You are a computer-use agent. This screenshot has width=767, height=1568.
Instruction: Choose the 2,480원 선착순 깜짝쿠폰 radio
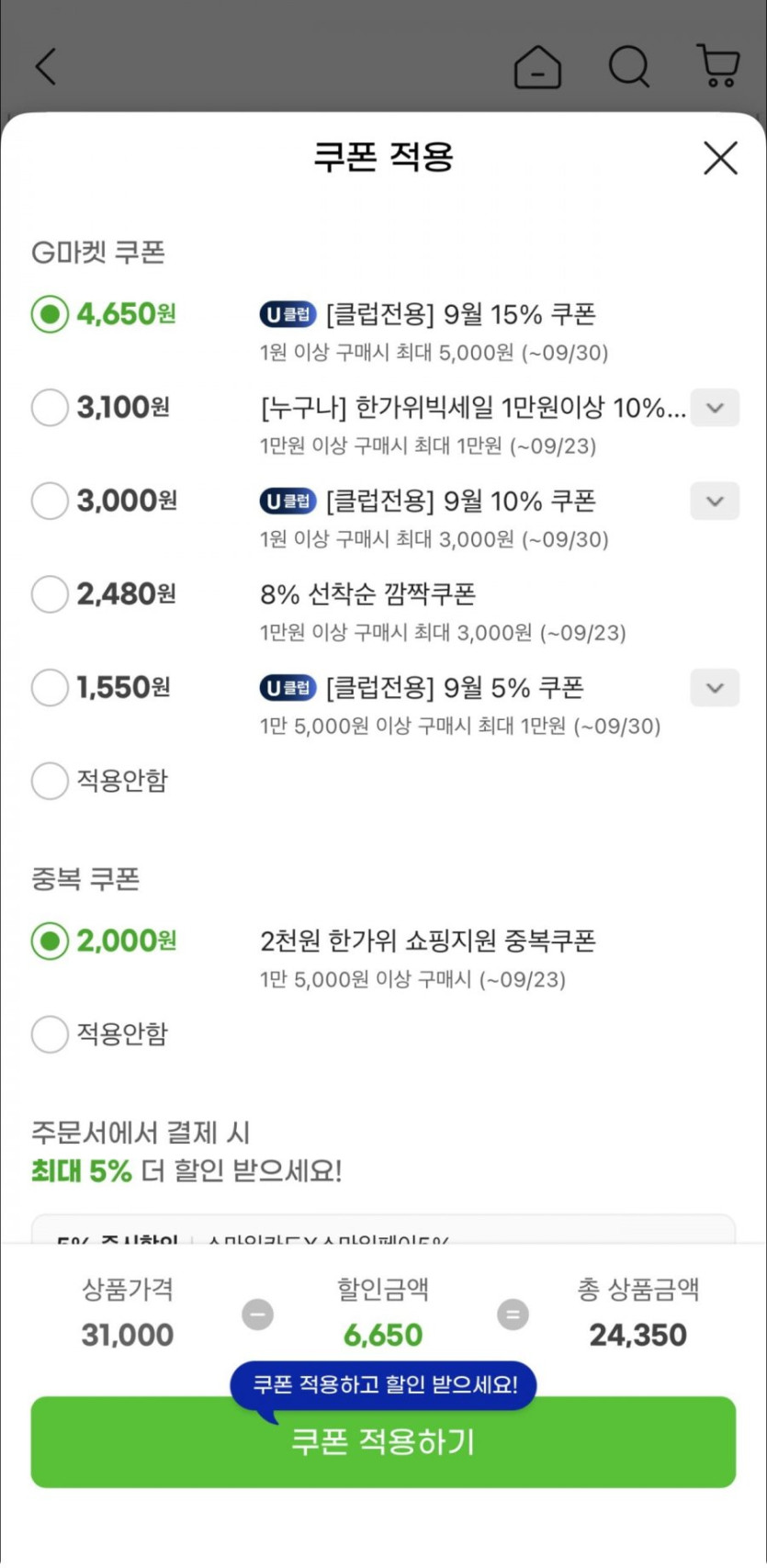(50, 594)
